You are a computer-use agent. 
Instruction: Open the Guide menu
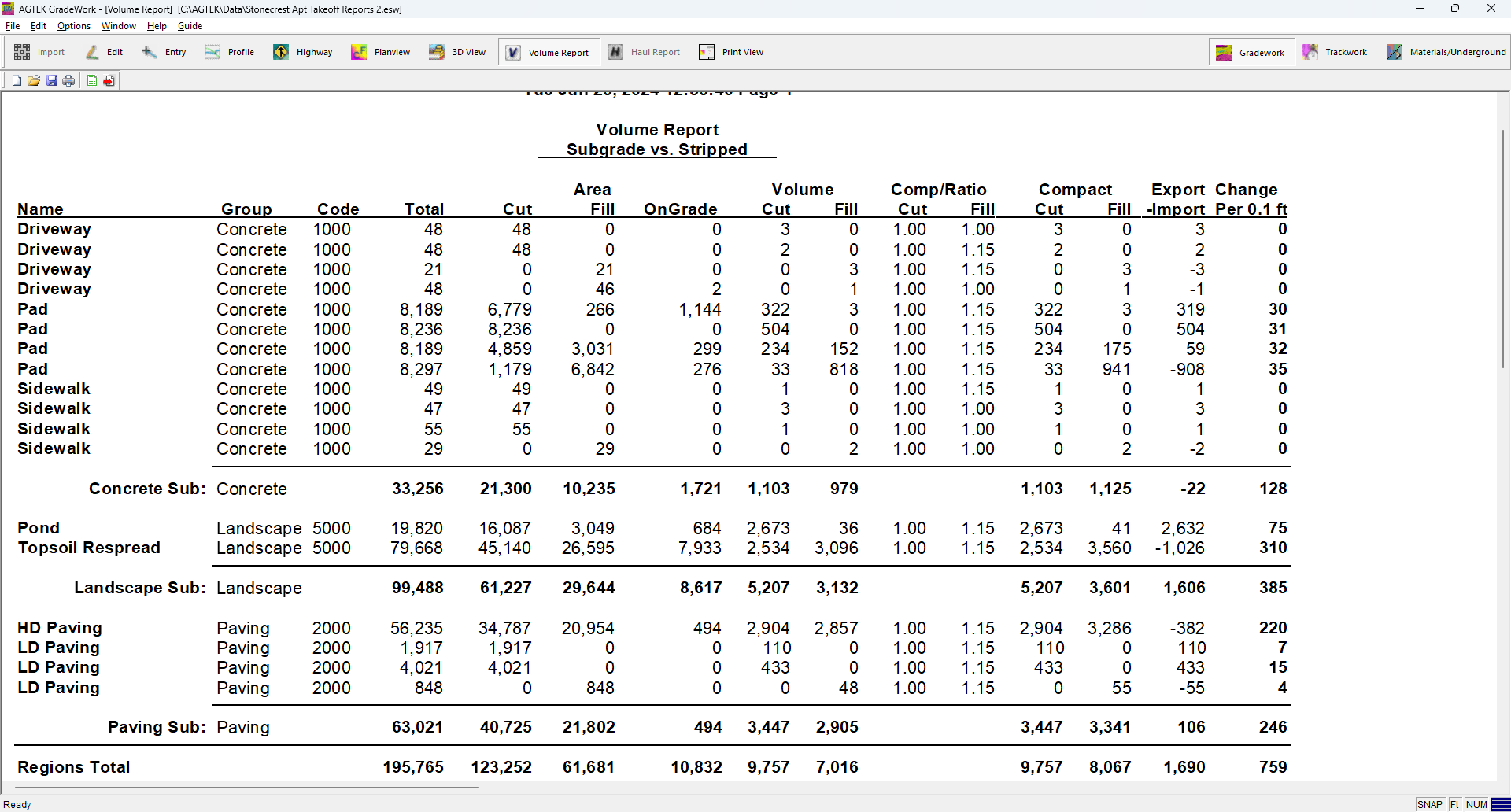190,26
